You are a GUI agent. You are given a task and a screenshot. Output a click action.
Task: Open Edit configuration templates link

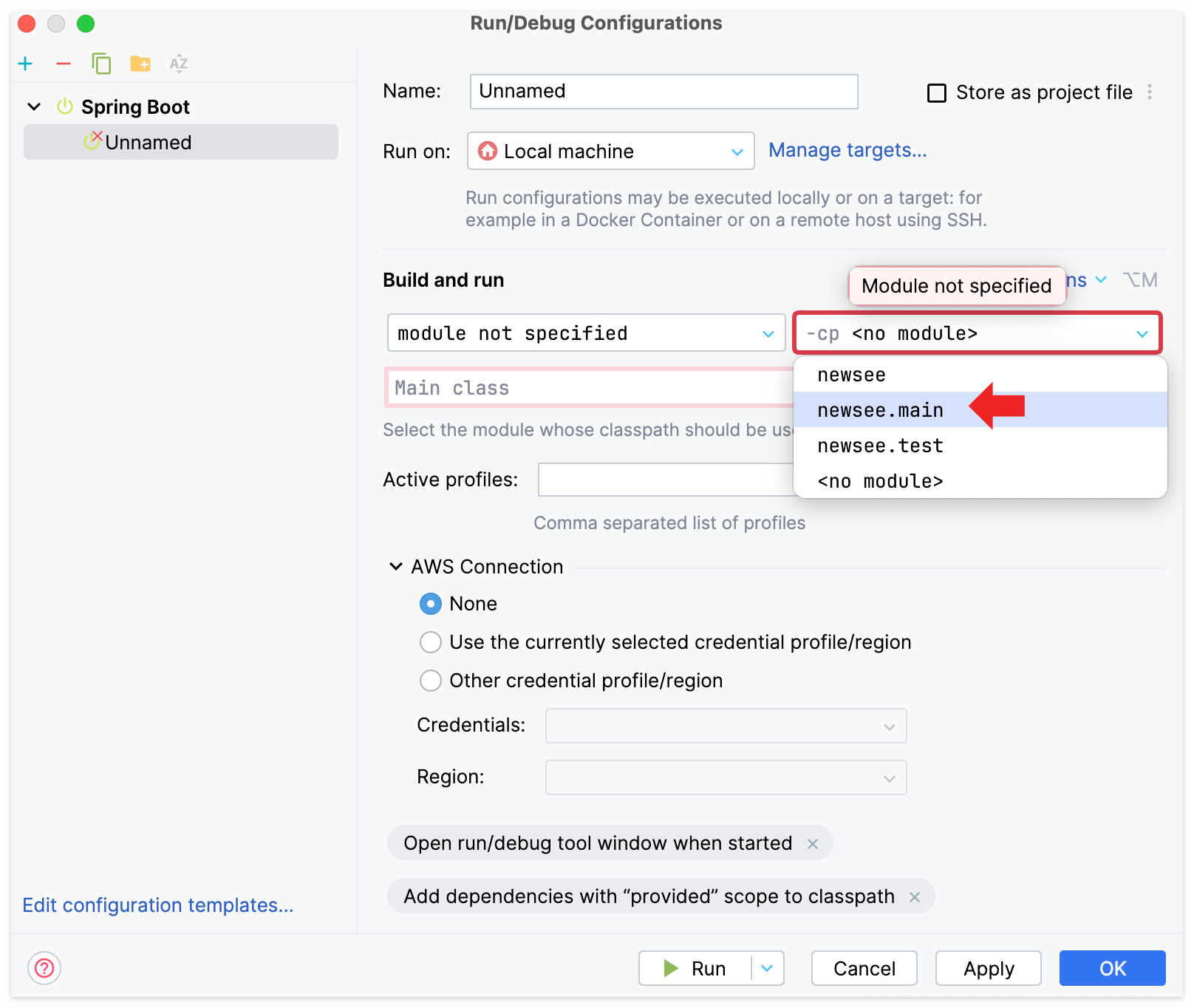coord(158,905)
